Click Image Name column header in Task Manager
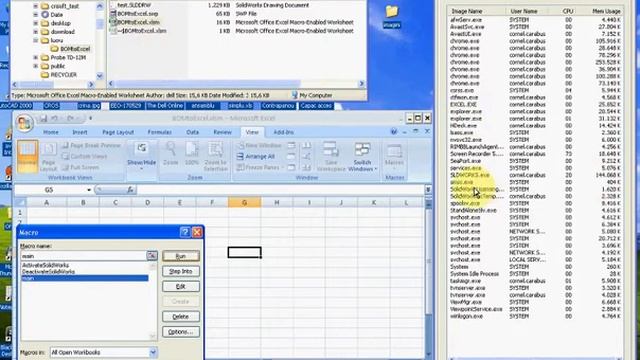Screen dimensions: 640x360 click(477, 11)
